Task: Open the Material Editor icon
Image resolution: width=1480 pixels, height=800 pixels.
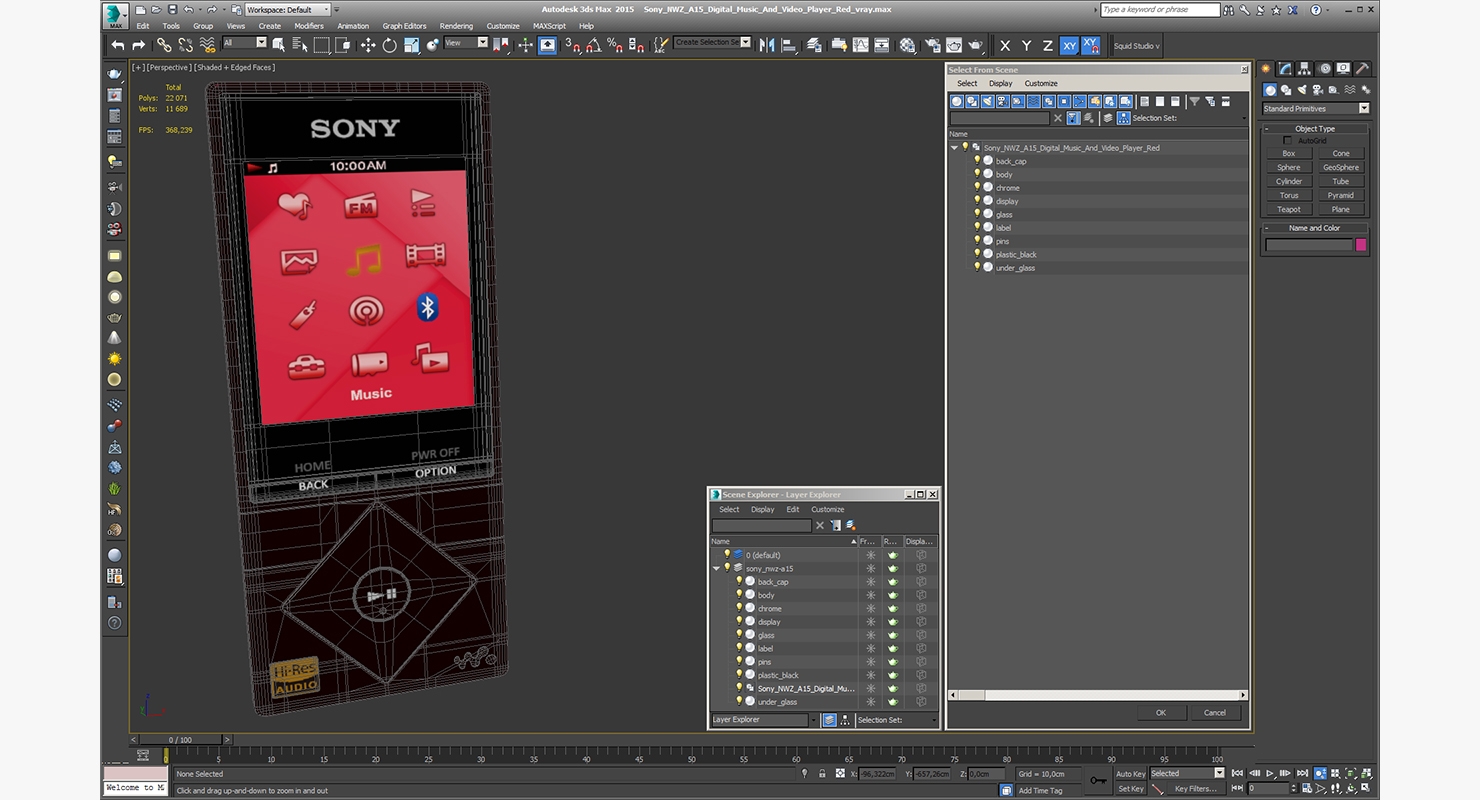Action: 907,45
